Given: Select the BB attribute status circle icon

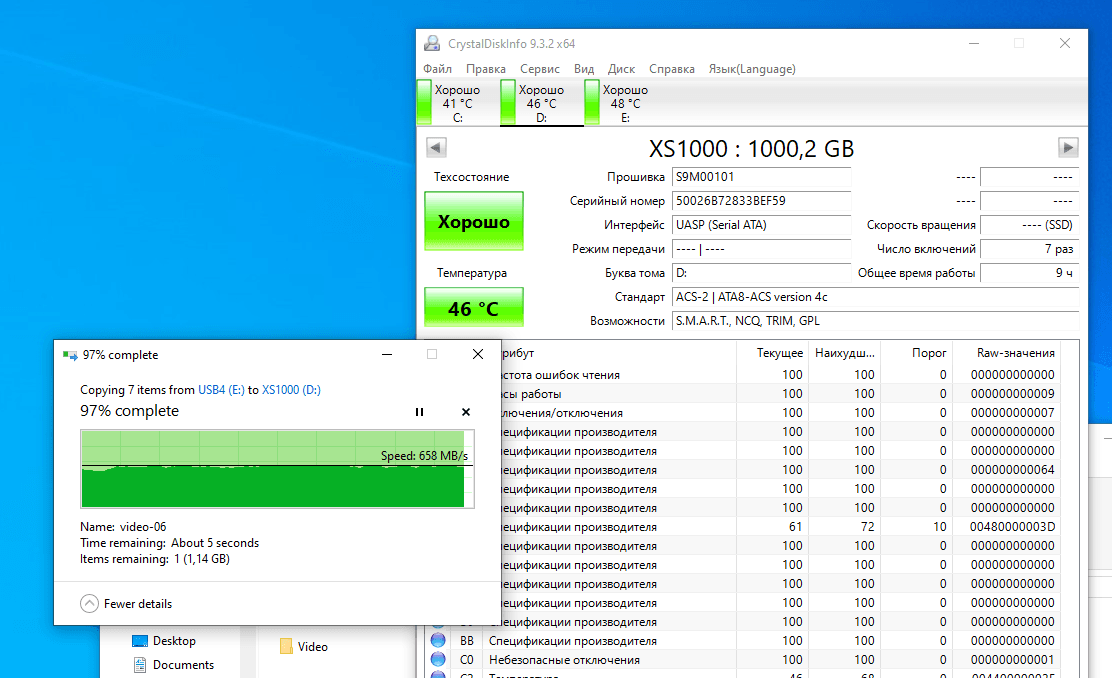Looking at the screenshot, I should 438,640.
